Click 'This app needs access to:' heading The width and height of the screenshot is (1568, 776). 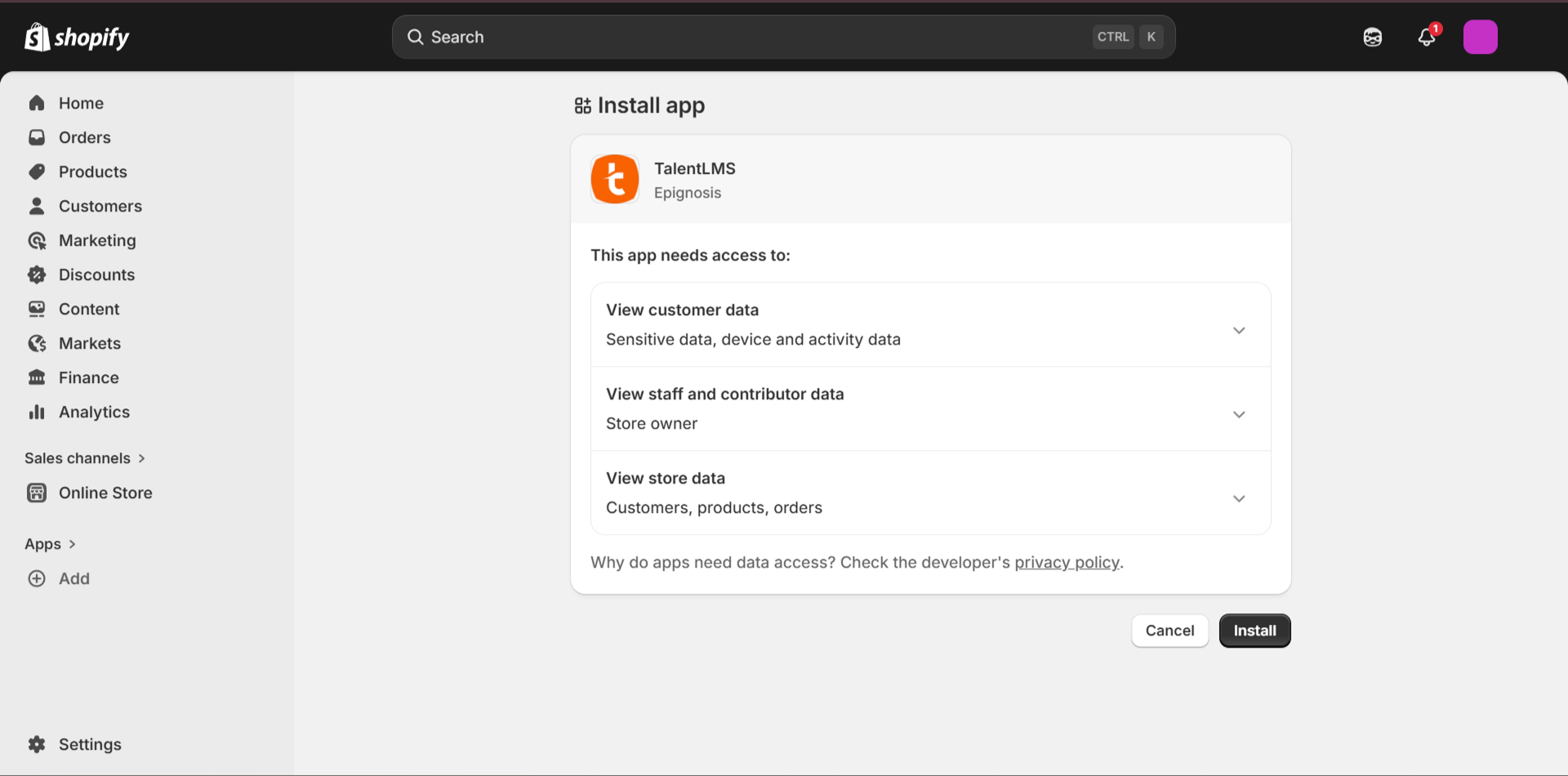[690, 255]
